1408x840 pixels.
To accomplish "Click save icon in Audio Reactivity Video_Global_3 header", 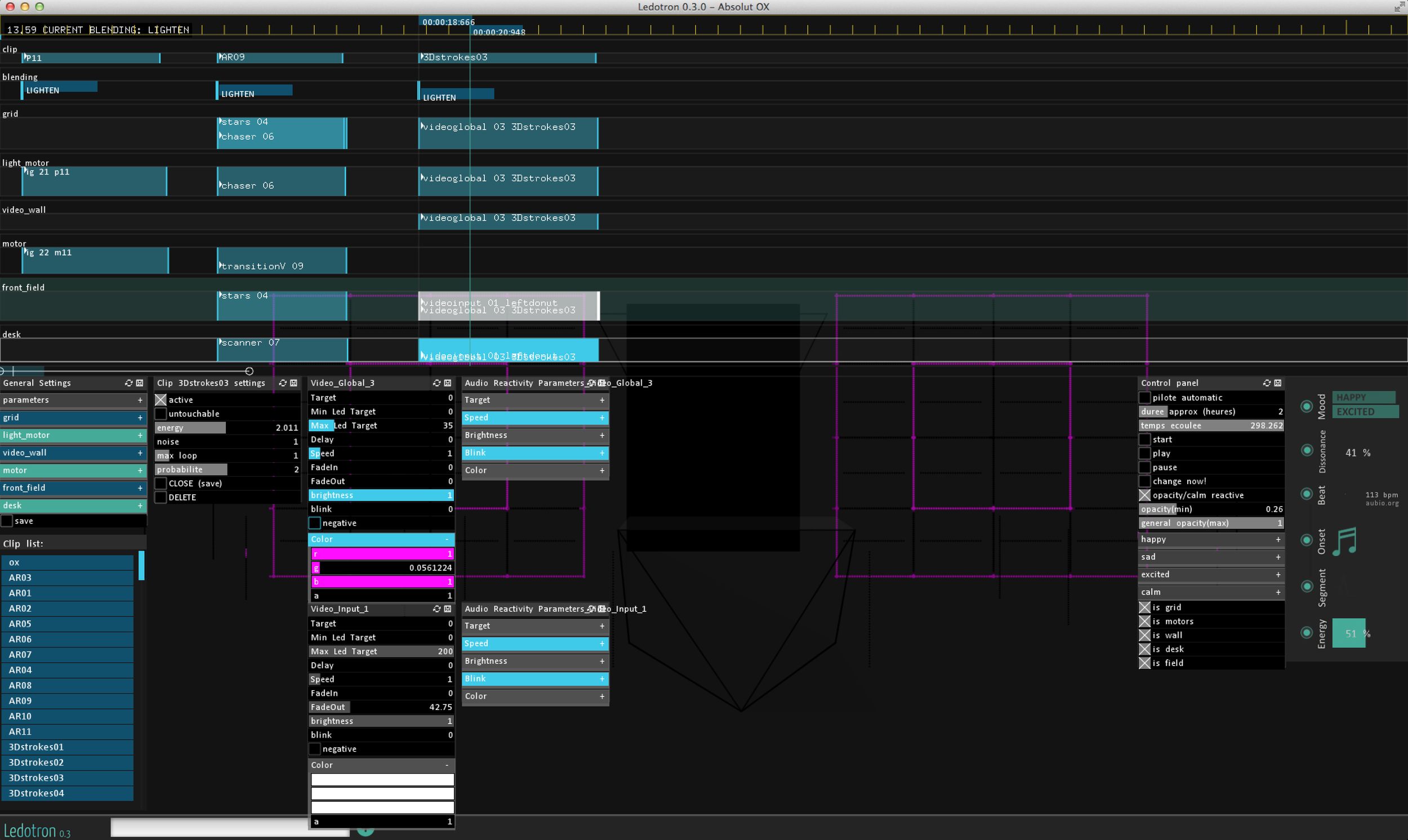I will tap(602, 383).
